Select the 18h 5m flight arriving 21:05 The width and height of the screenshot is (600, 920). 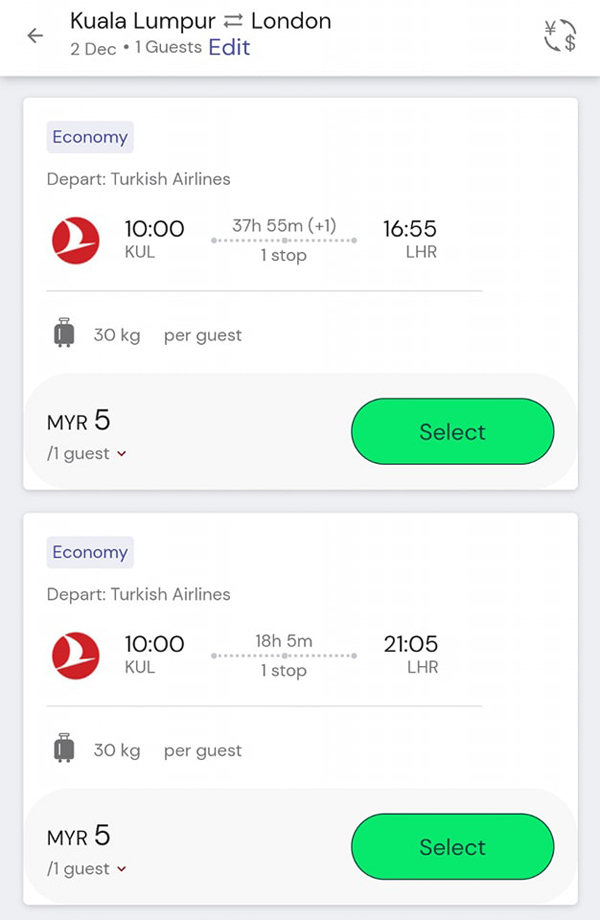(x=452, y=847)
